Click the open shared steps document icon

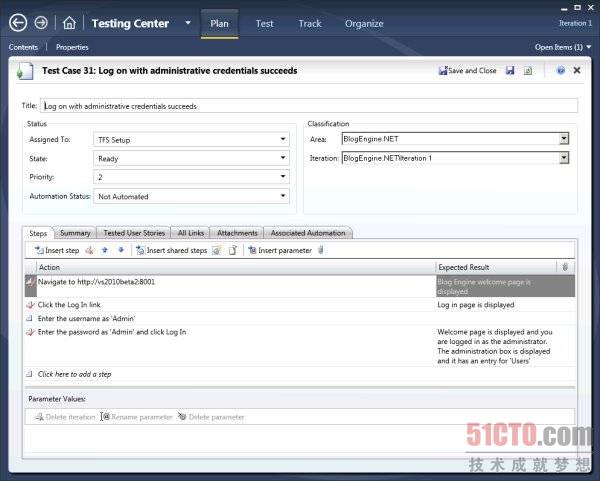(232, 250)
